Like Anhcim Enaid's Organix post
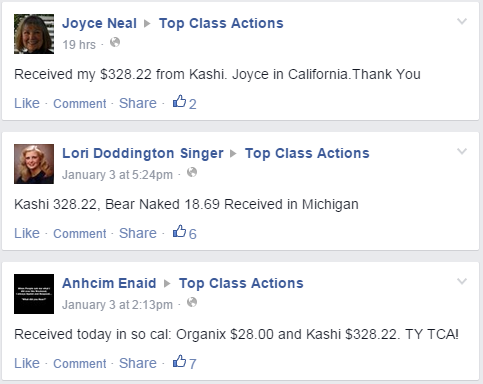Screen dimensions: 483x384 click(x=27, y=363)
